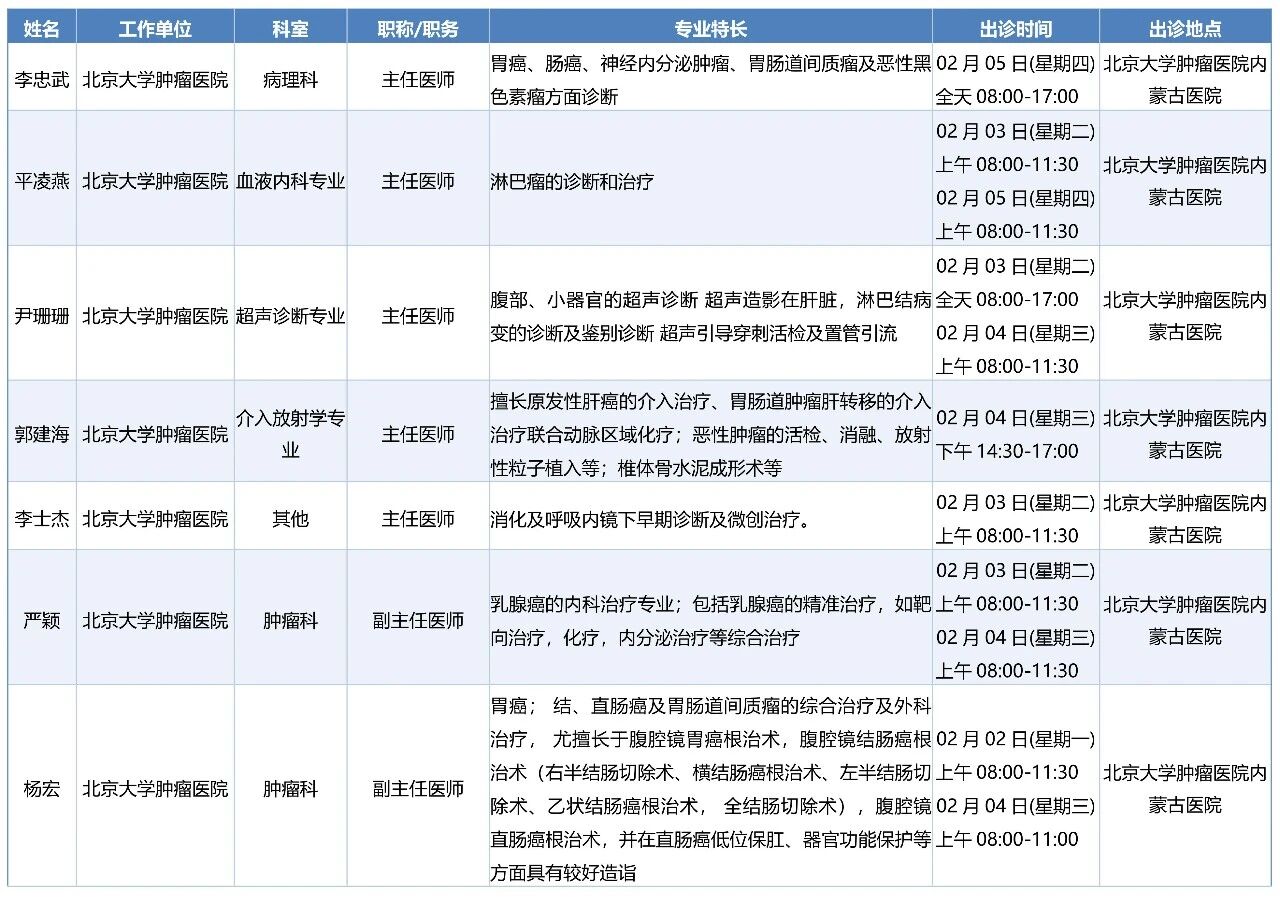1280x905 pixels.
Task: Click the name cell 严颖
Action: coord(42,620)
